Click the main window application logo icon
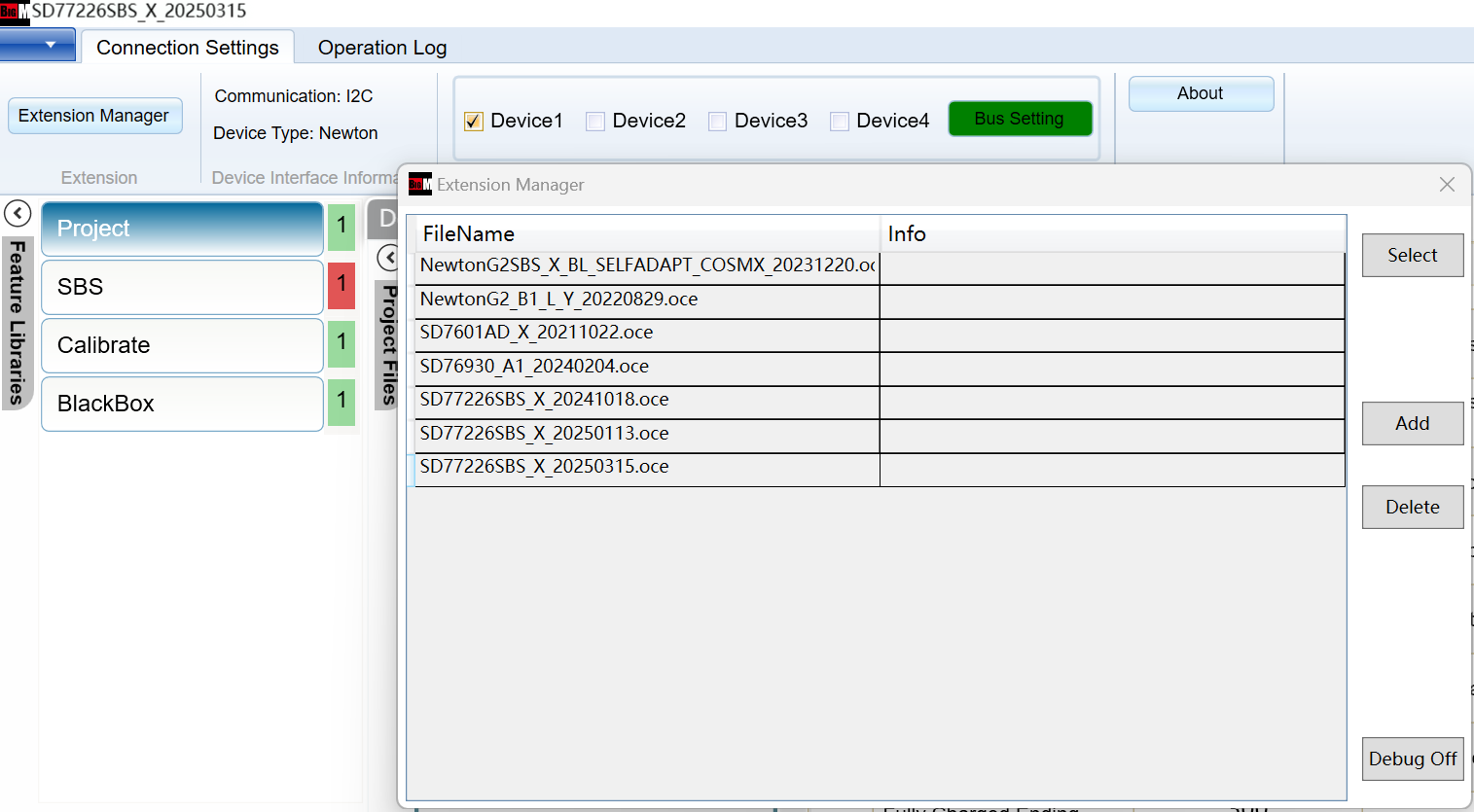 [15, 12]
